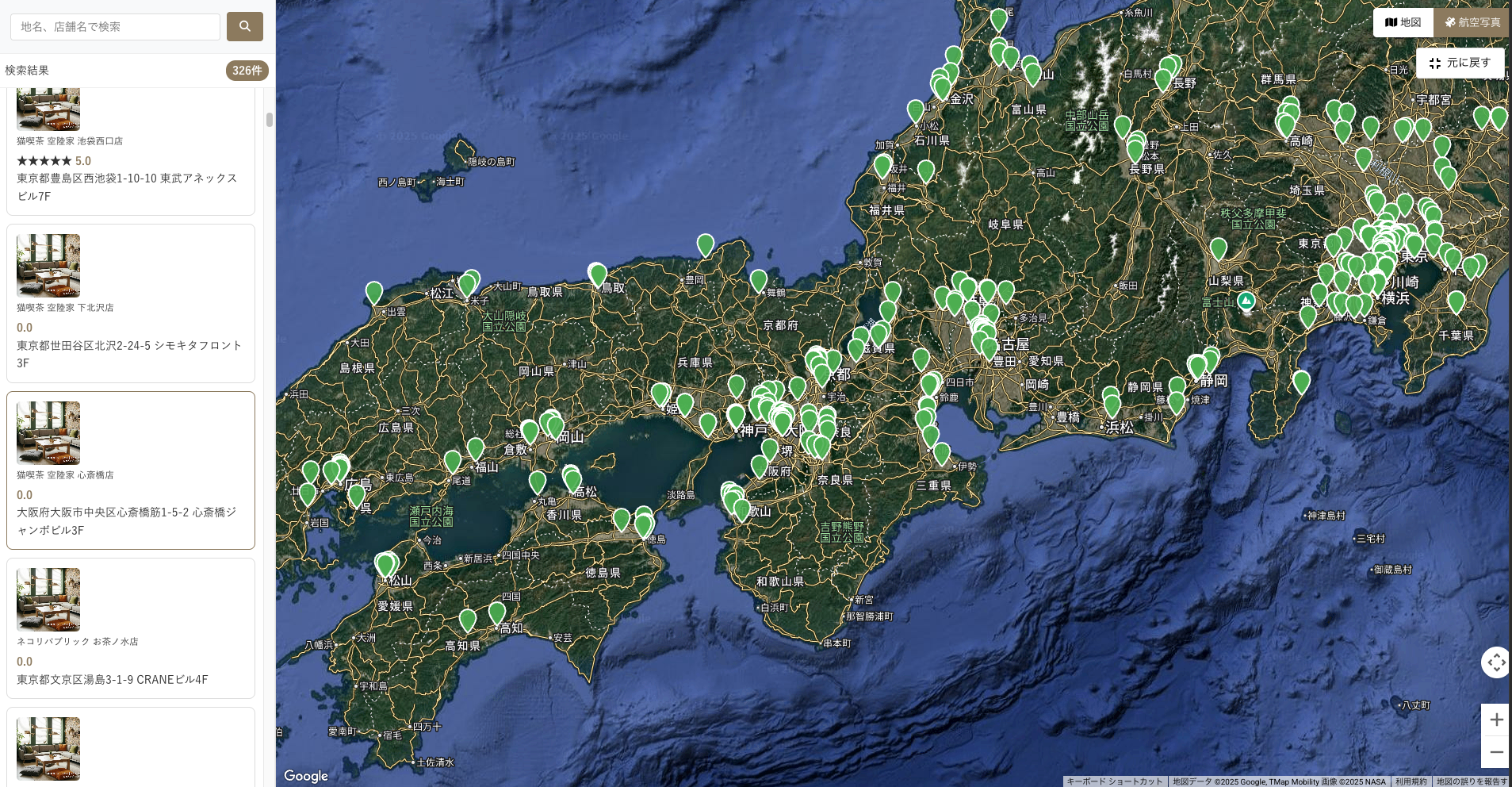The image size is (1512, 787).
Task: Open 利用規約 terms link
Action: [x=1411, y=781]
